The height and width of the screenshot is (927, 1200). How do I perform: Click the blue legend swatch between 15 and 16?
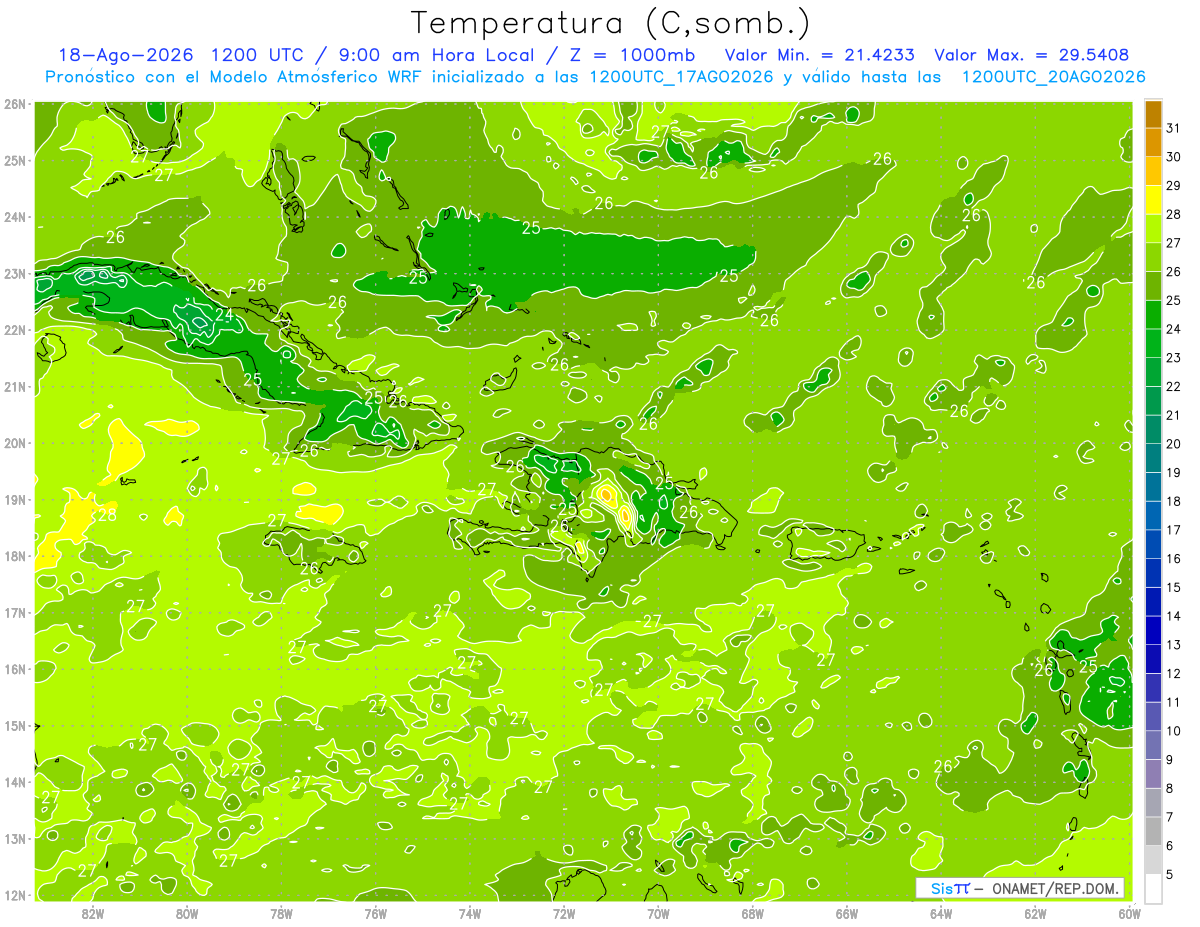[x=1153, y=572]
